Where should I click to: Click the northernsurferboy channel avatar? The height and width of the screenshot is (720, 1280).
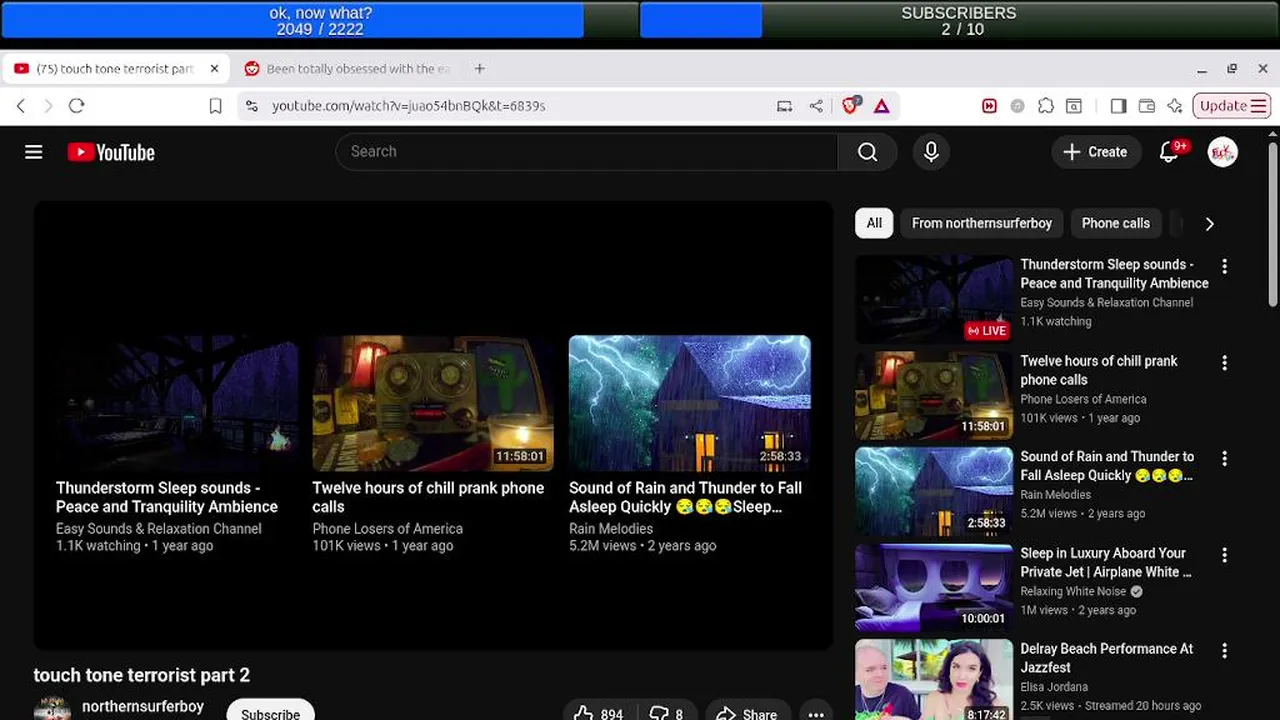coord(52,709)
